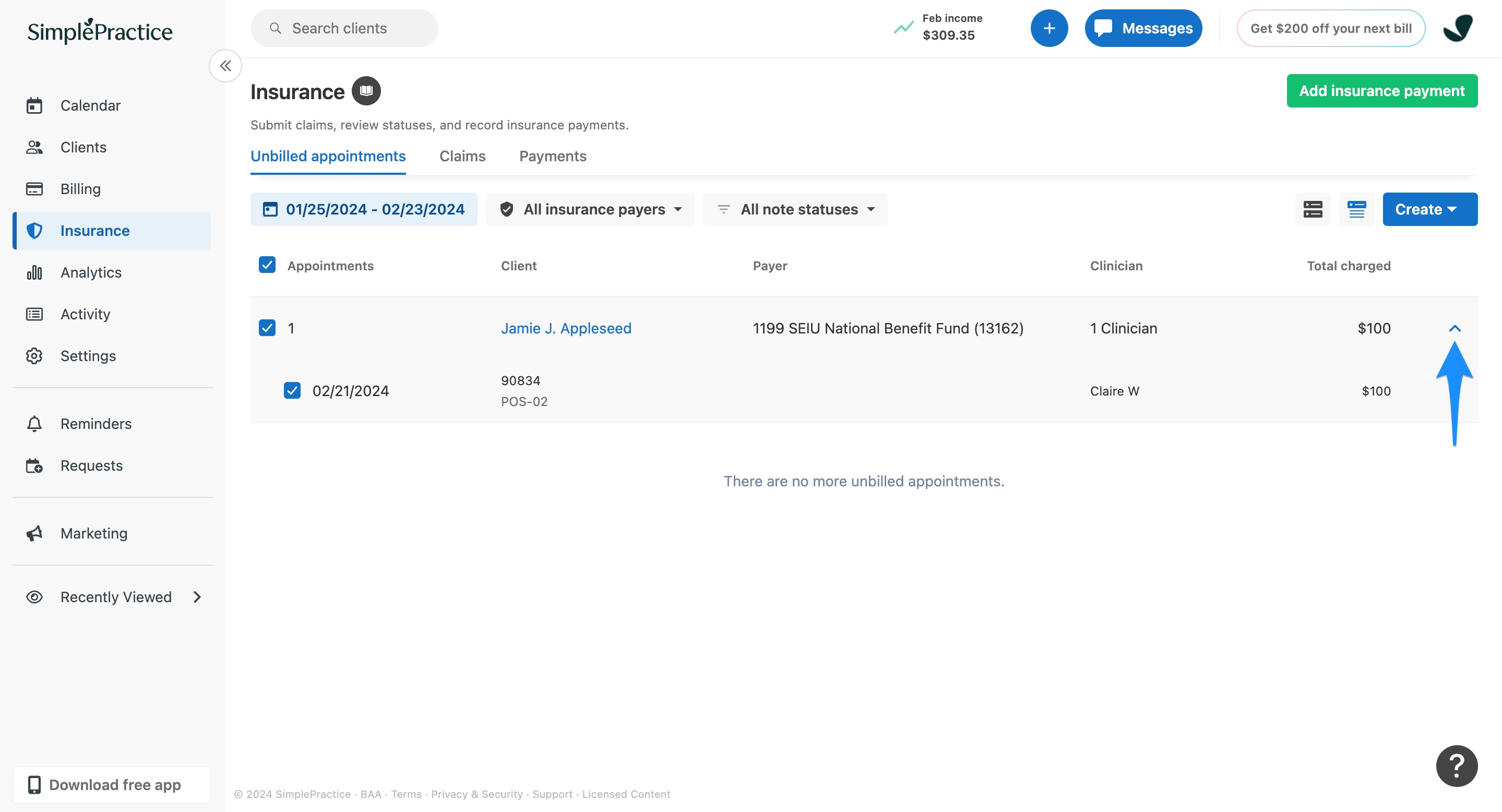Switch to the Claims tab
The width and height of the screenshot is (1502, 812).
coord(462,156)
